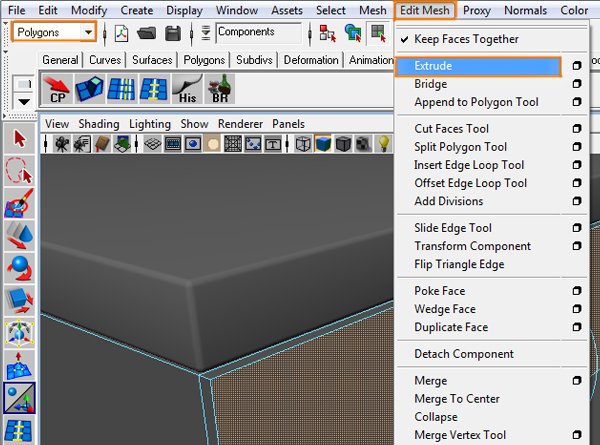
Task: Toggle the safe title icon
Action: tap(273, 144)
